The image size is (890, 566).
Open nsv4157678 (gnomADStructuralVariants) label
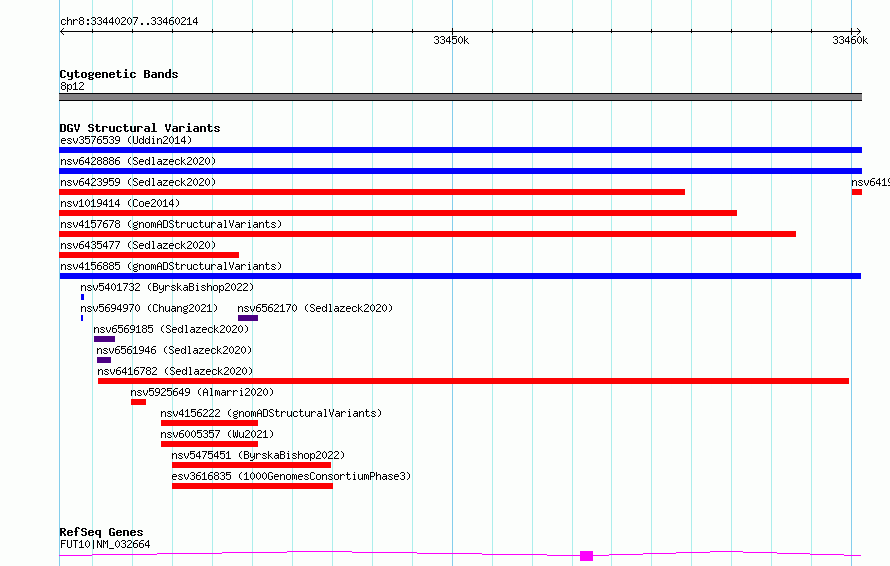[171, 224]
